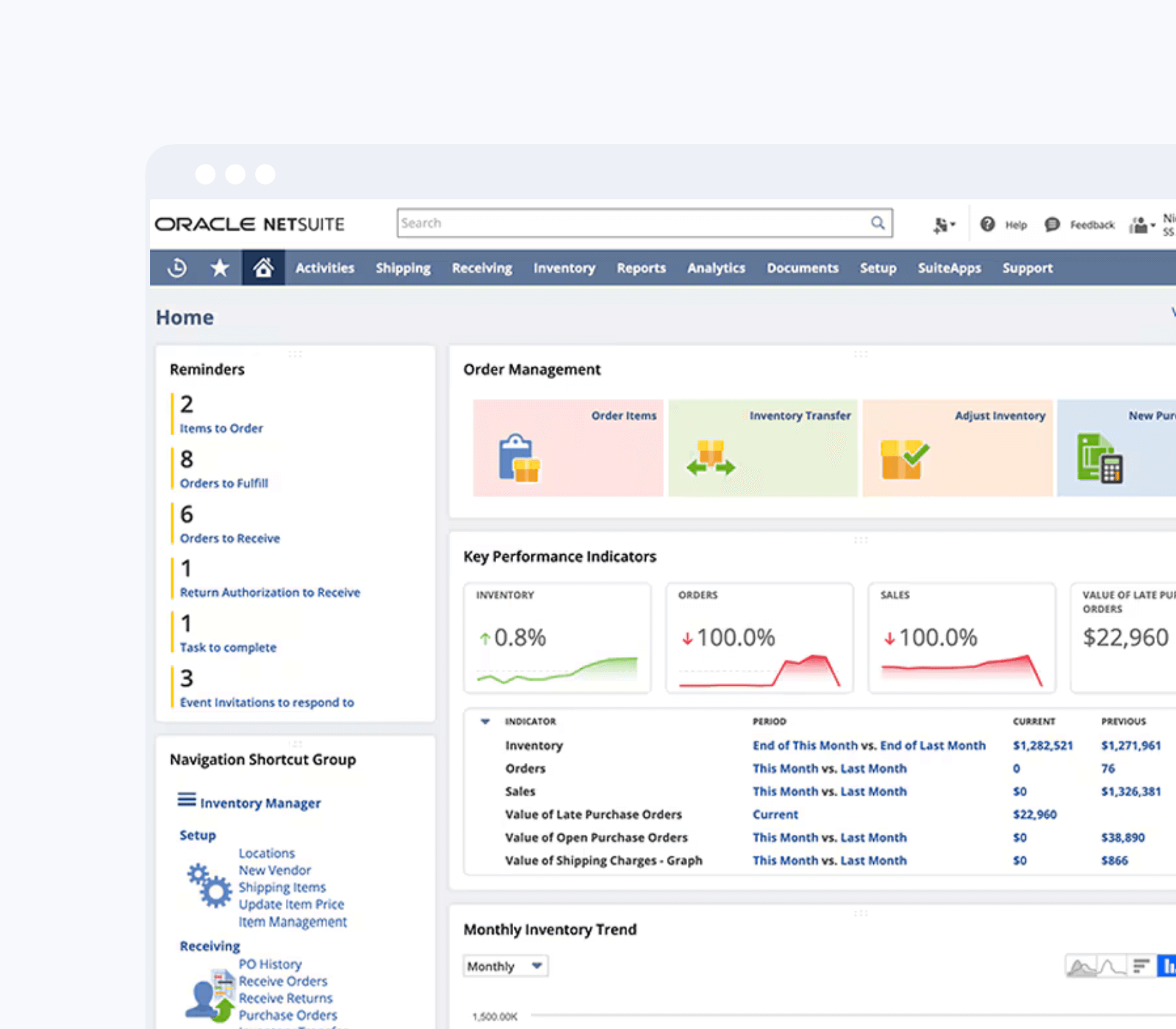Select the area chart type icon
Viewport: 1176px width, 1029px height.
[x=1080, y=967]
